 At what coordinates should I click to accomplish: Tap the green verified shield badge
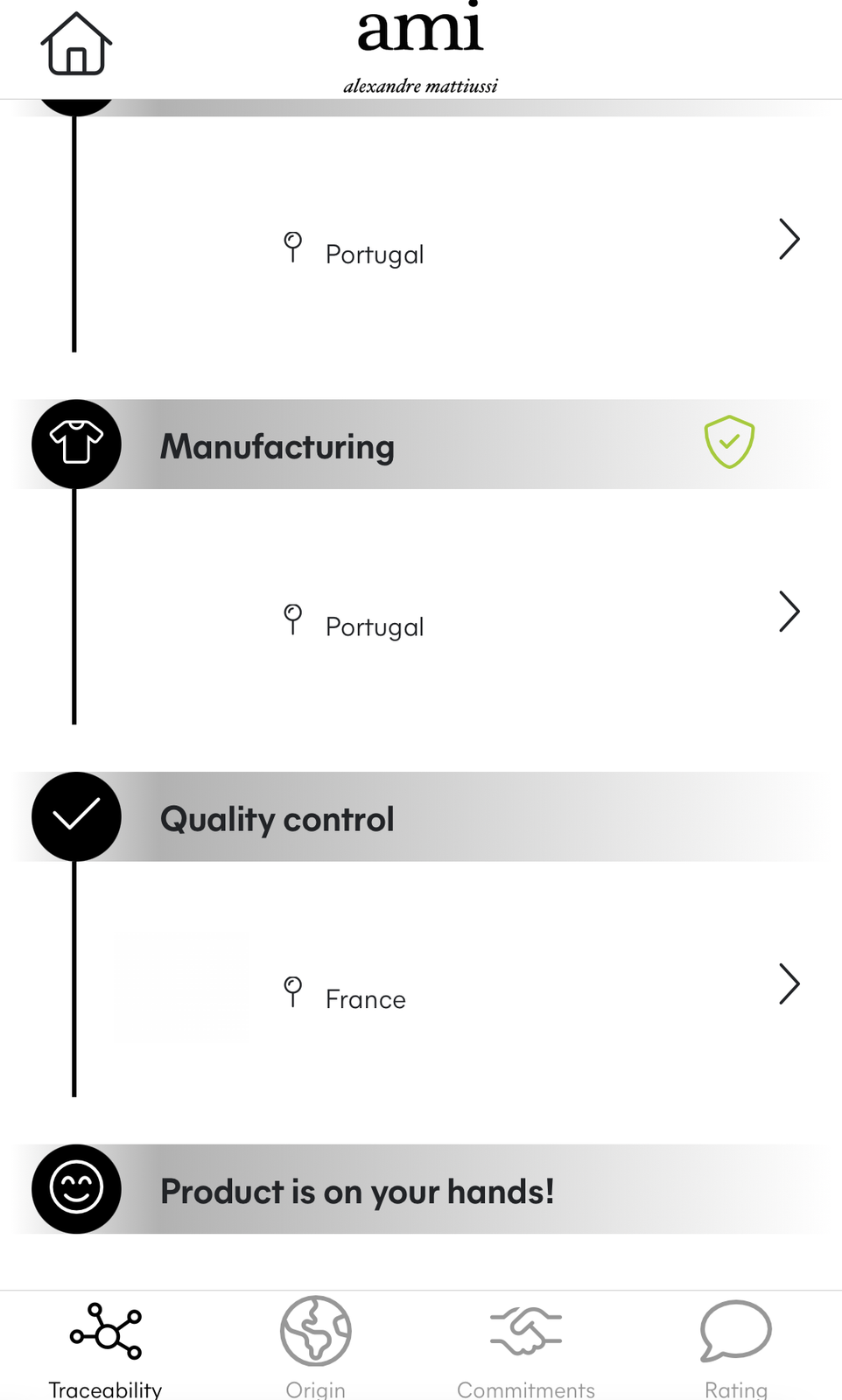point(729,442)
